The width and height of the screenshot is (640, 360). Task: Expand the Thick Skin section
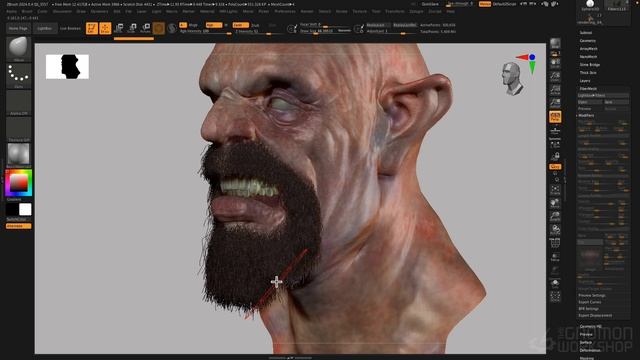click(588, 73)
